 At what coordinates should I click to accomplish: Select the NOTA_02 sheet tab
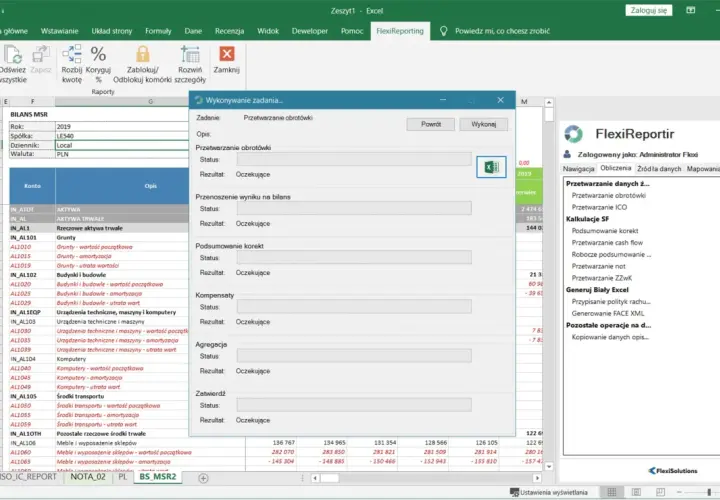88,477
